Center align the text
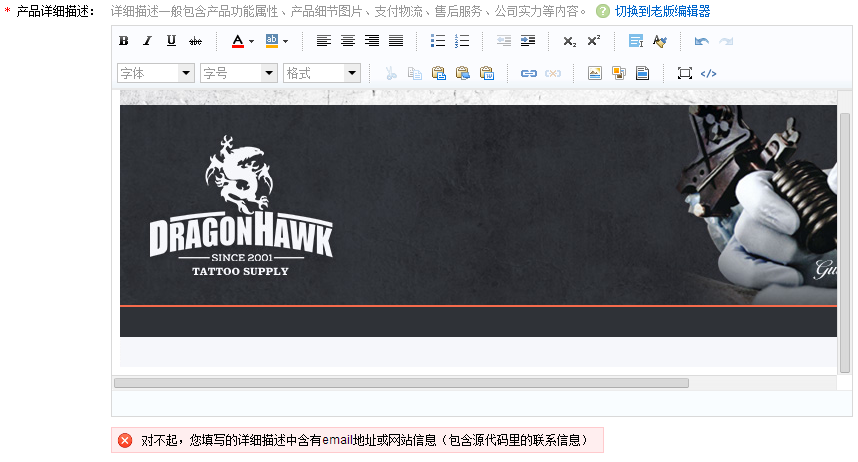Screen dimensions: 858x462 tap(348, 41)
